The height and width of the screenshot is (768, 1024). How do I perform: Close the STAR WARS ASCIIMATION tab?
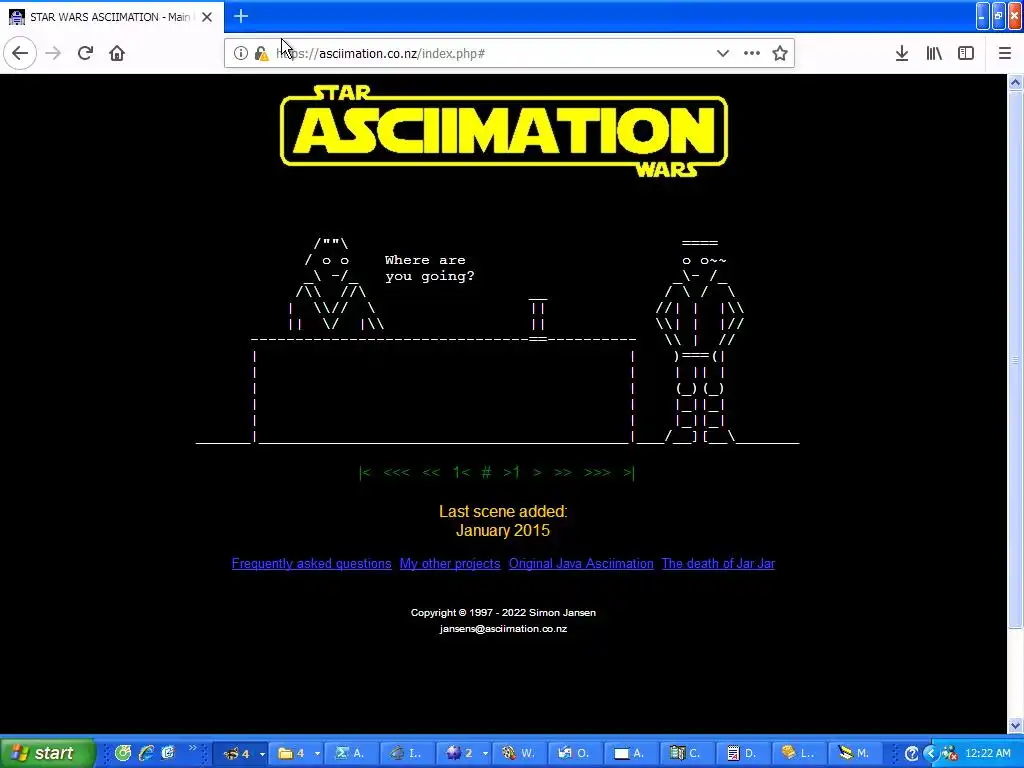207,17
